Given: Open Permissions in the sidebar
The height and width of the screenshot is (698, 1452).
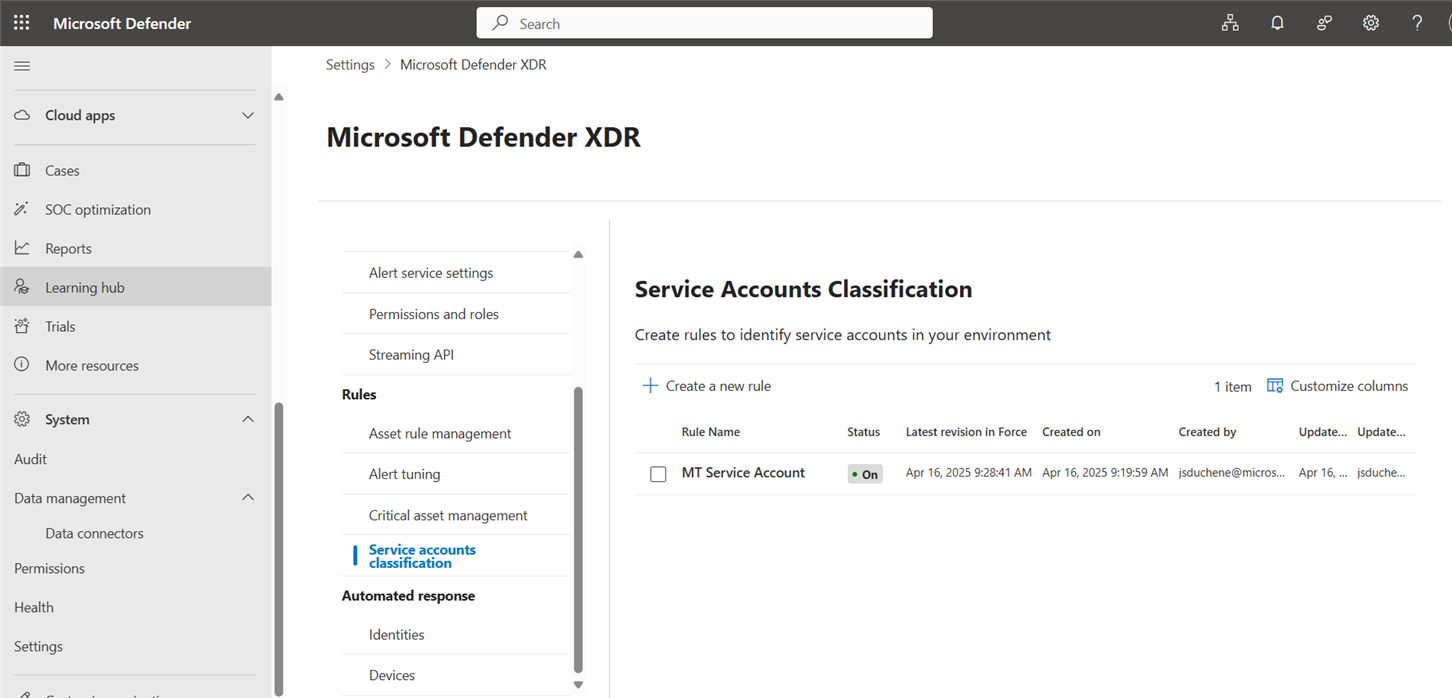Looking at the screenshot, I should [x=49, y=568].
